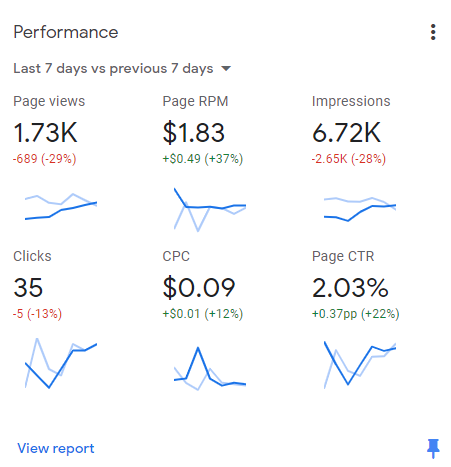The height and width of the screenshot is (467, 451).
Task: Expand the date range dropdown arrow
Action: pos(226,69)
